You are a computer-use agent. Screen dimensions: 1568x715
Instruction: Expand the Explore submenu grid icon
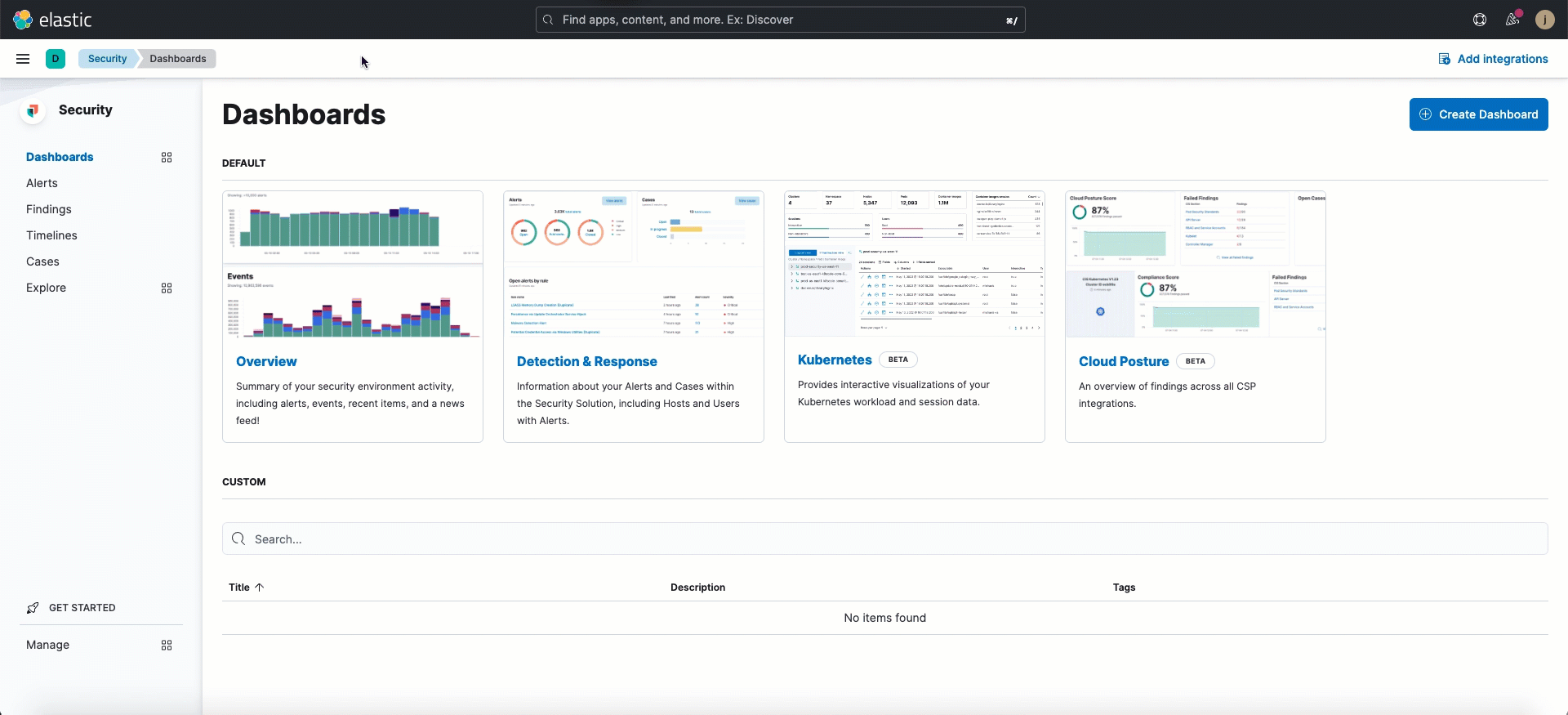tap(167, 288)
